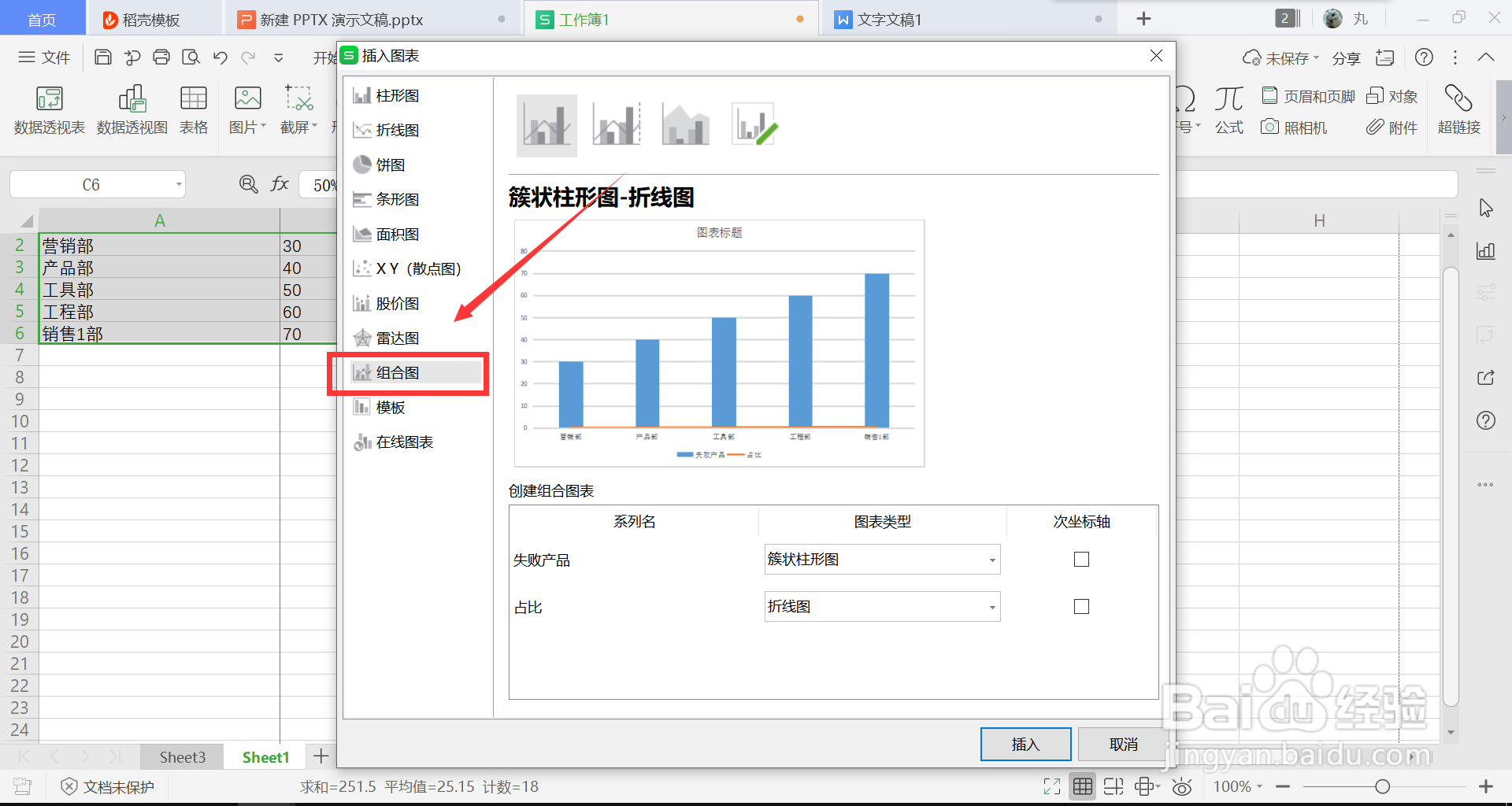Click 页眉和页脚
Screen dimensions: 1512x806
(1308, 96)
